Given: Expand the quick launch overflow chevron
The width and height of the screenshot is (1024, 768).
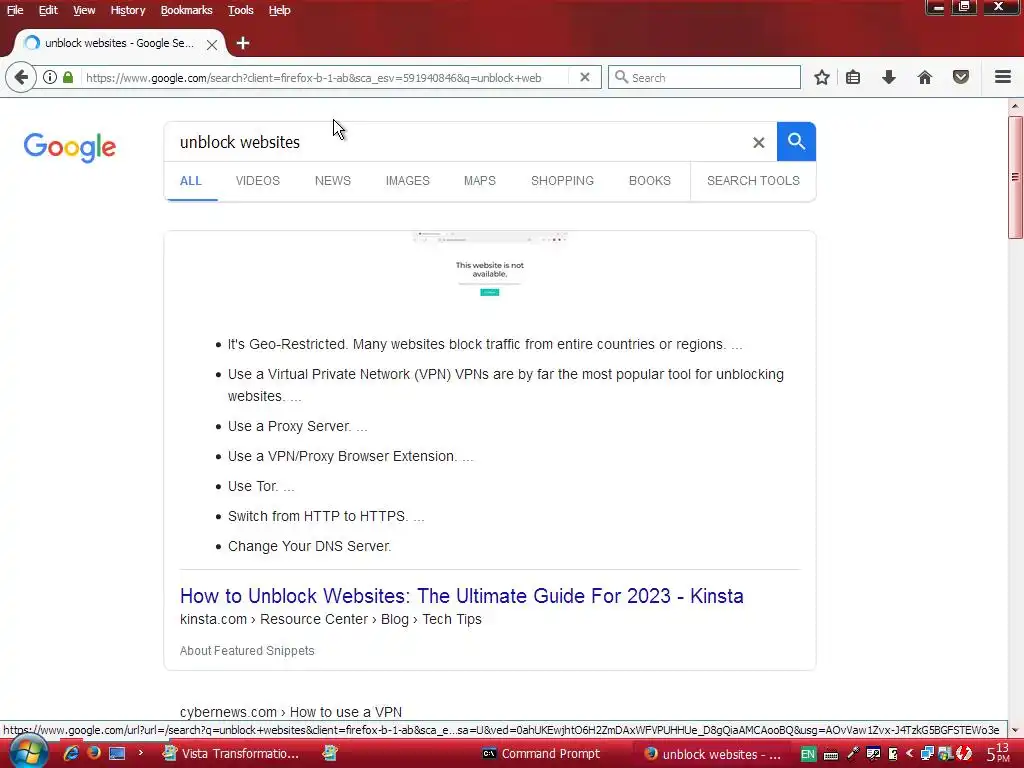Looking at the screenshot, I should 140,753.
